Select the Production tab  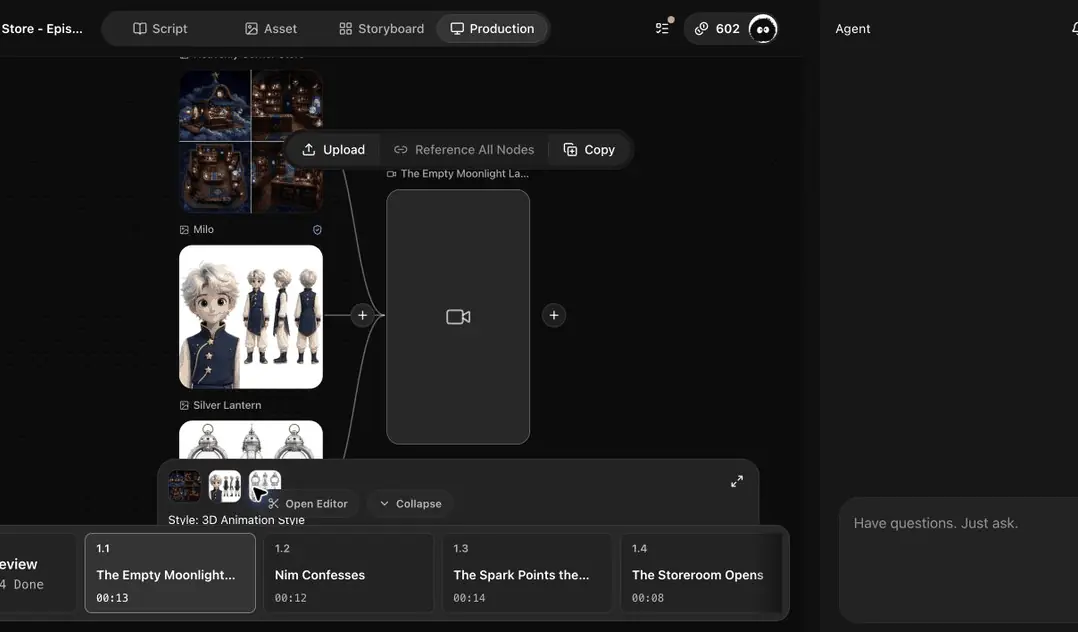(492, 29)
